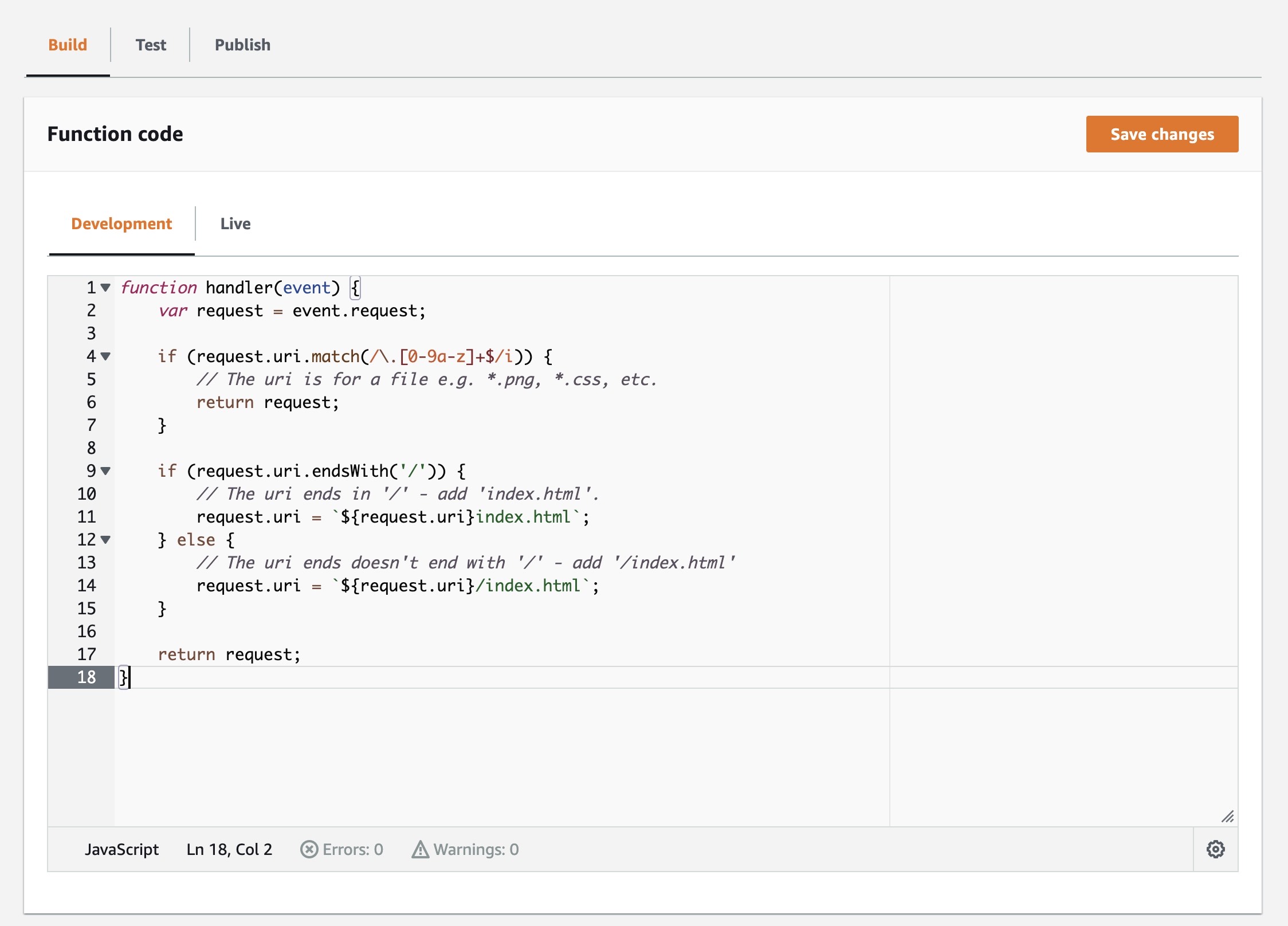Screen dimensions: 1288x926
Task: Click line number 2 in the gutter
Action: coord(91,311)
